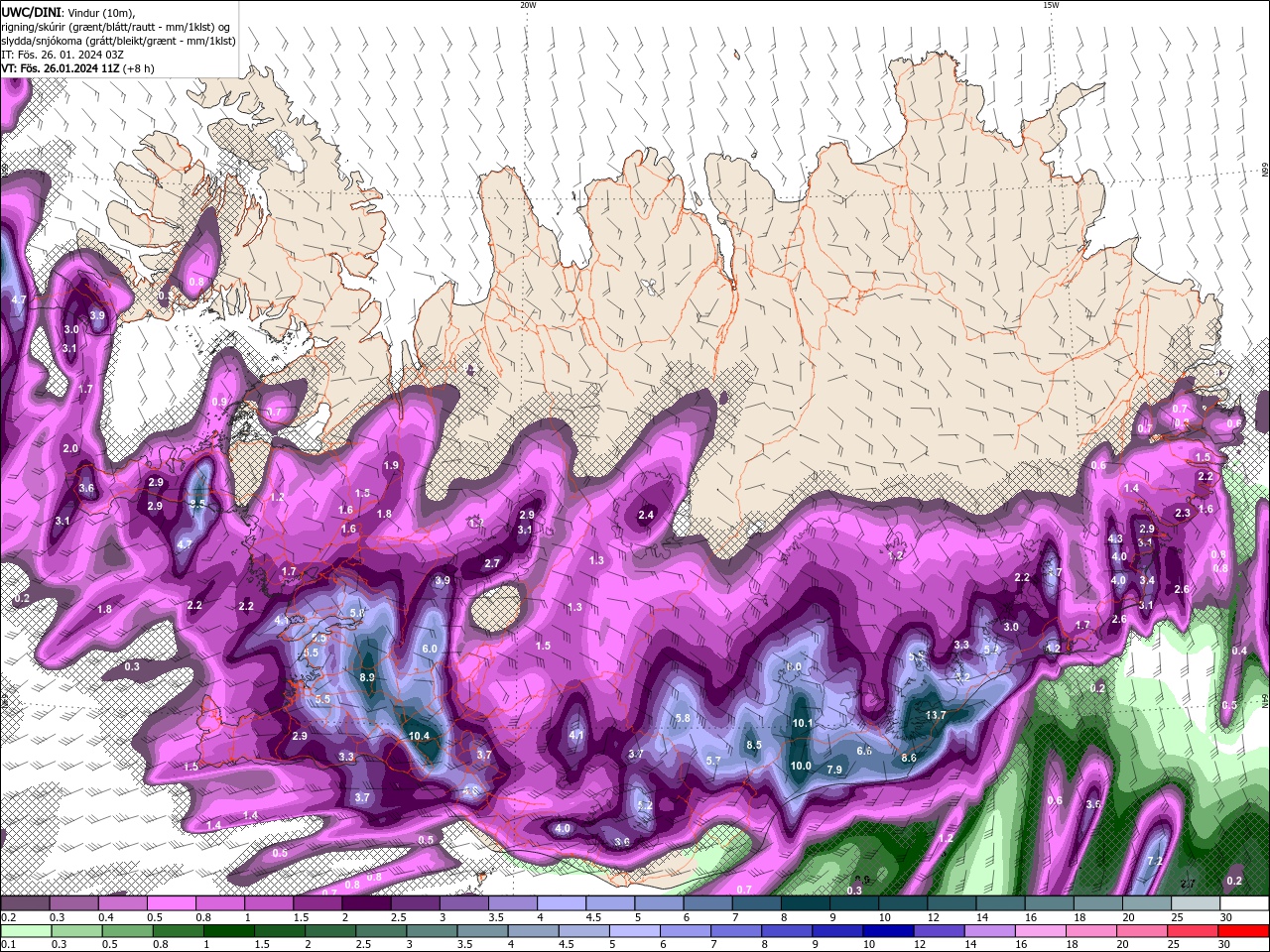
Task: Click the 'rigning/skúrir' legend description line
Action: (x=115, y=26)
